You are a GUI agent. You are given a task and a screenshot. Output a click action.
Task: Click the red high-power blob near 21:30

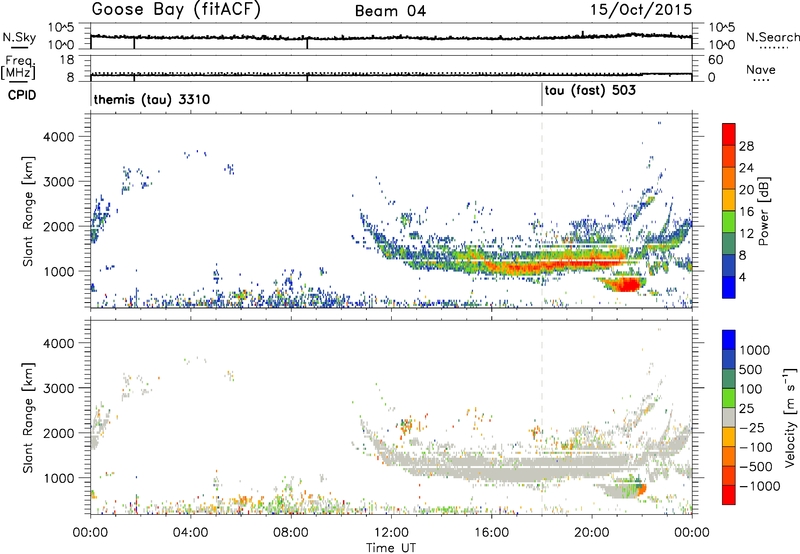click(627, 284)
